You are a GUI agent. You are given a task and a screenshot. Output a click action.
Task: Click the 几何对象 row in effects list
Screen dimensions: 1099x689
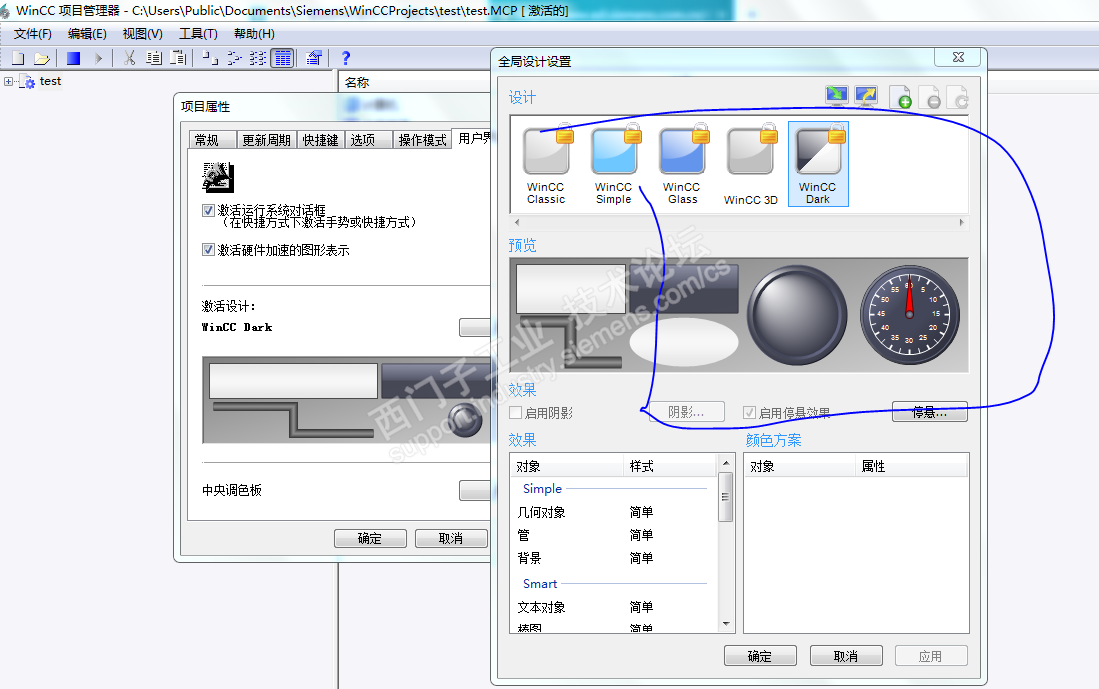[613, 512]
